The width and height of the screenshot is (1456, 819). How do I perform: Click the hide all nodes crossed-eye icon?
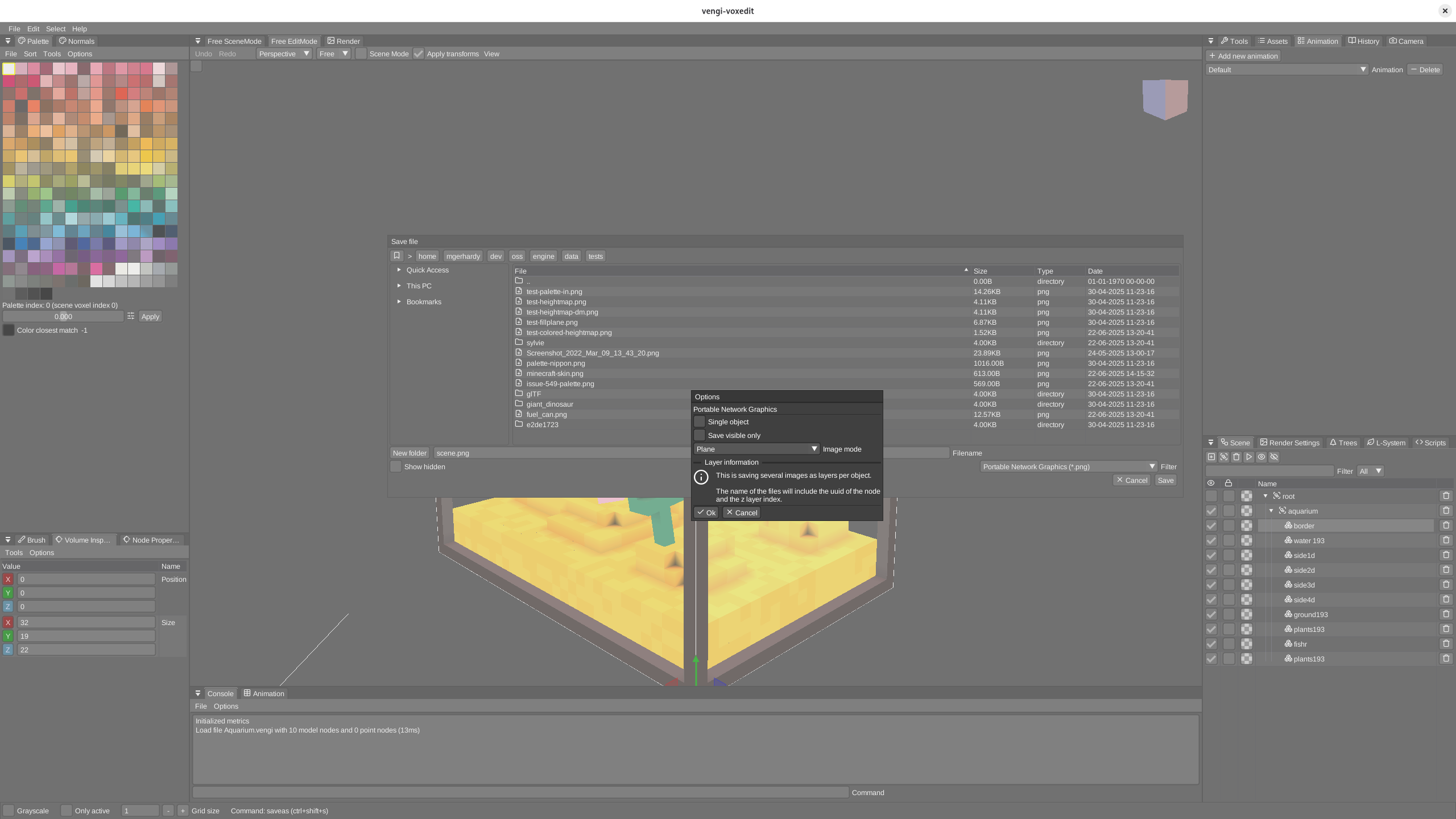coord(1274,457)
